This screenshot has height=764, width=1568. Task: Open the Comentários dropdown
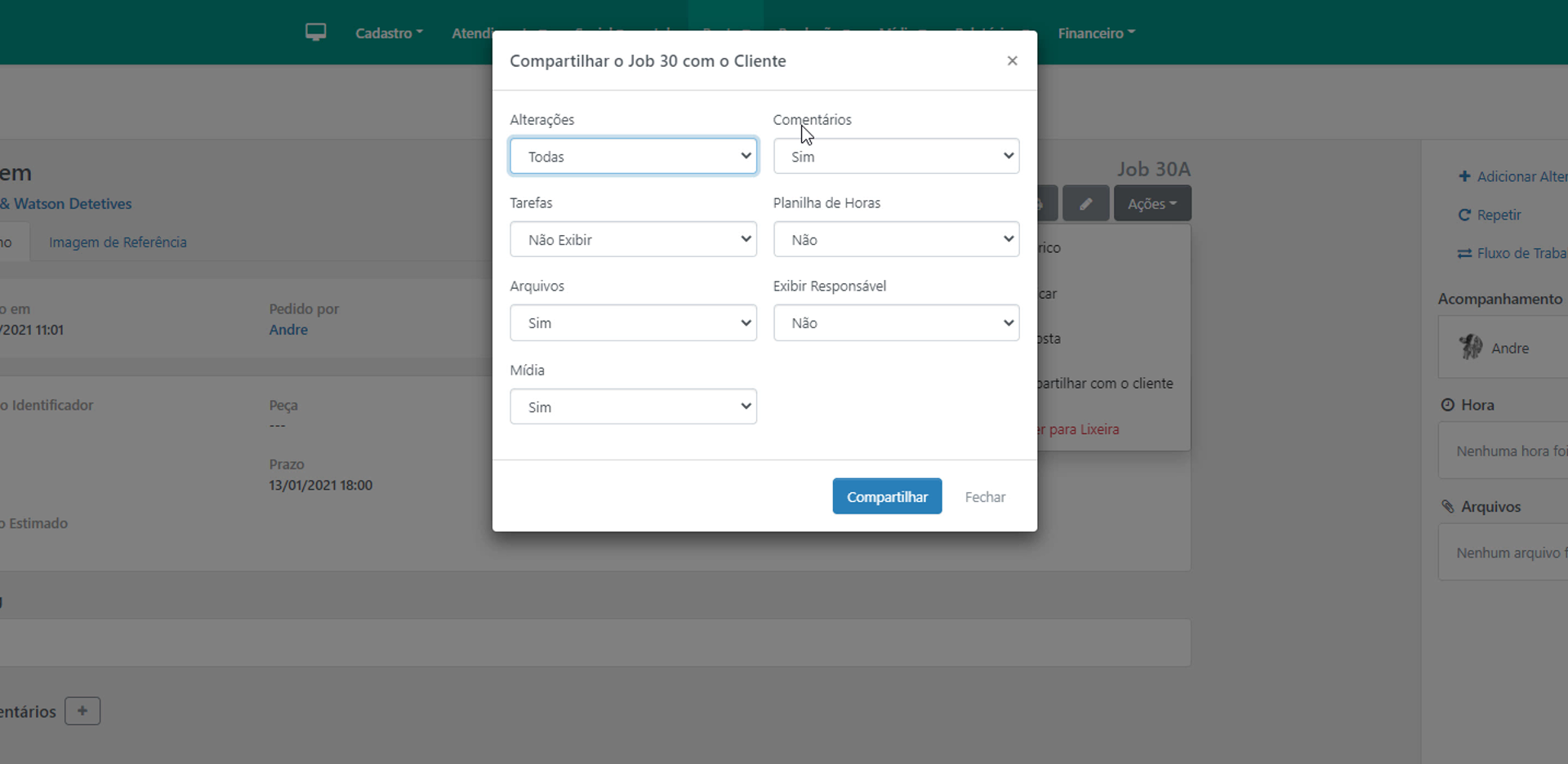(x=896, y=157)
